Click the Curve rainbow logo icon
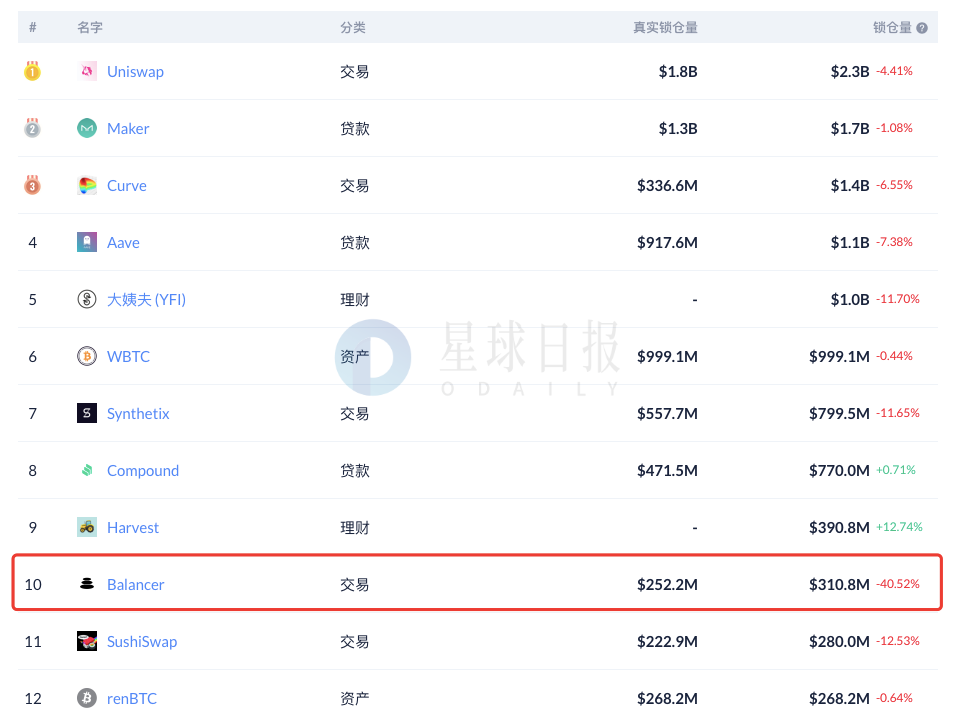The height and width of the screenshot is (715, 955). click(87, 185)
